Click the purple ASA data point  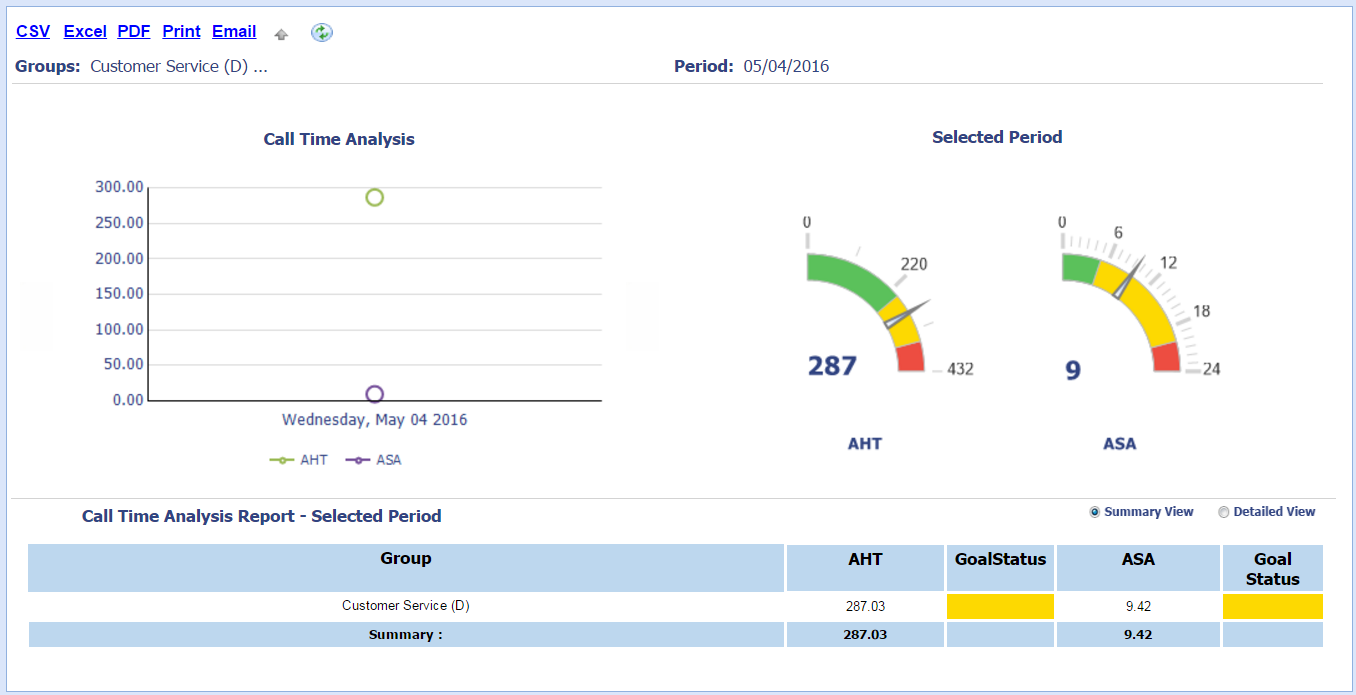(374, 394)
